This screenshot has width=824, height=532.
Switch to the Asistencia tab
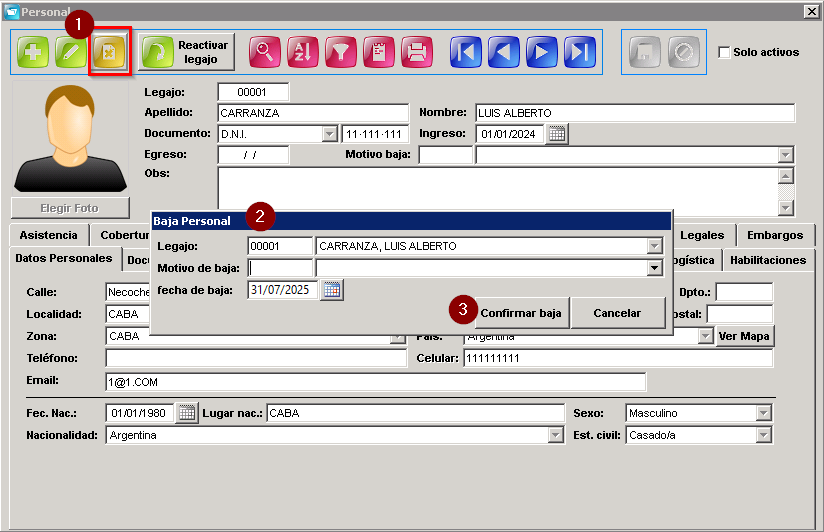coord(48,235)
